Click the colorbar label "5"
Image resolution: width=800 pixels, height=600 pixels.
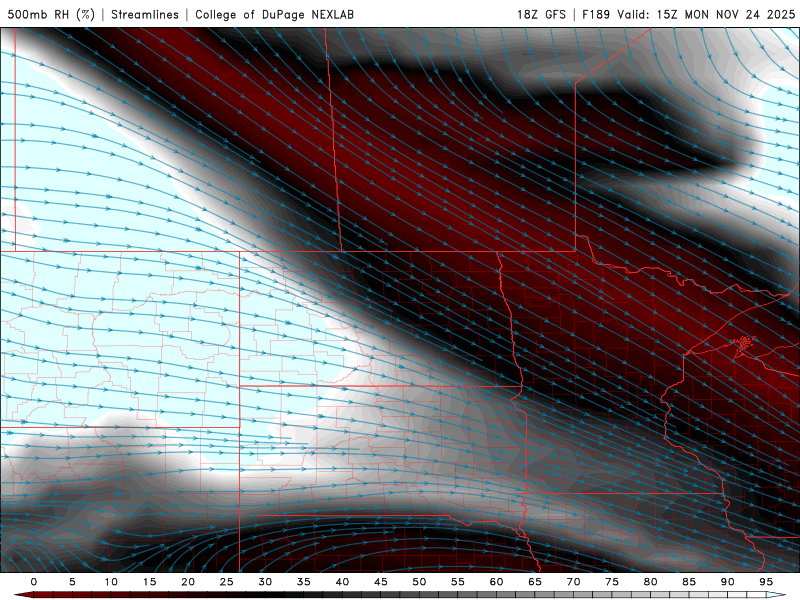coord(72,582)
